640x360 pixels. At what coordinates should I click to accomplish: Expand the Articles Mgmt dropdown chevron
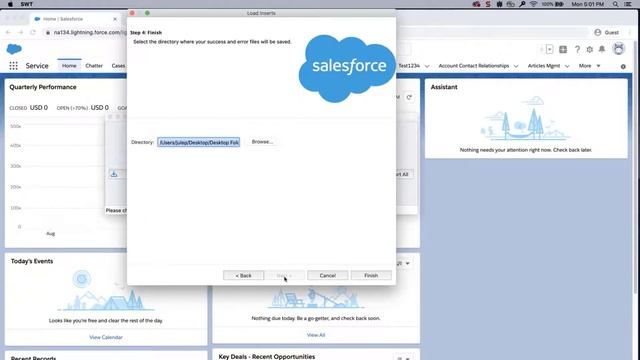[x=567, y=66]
